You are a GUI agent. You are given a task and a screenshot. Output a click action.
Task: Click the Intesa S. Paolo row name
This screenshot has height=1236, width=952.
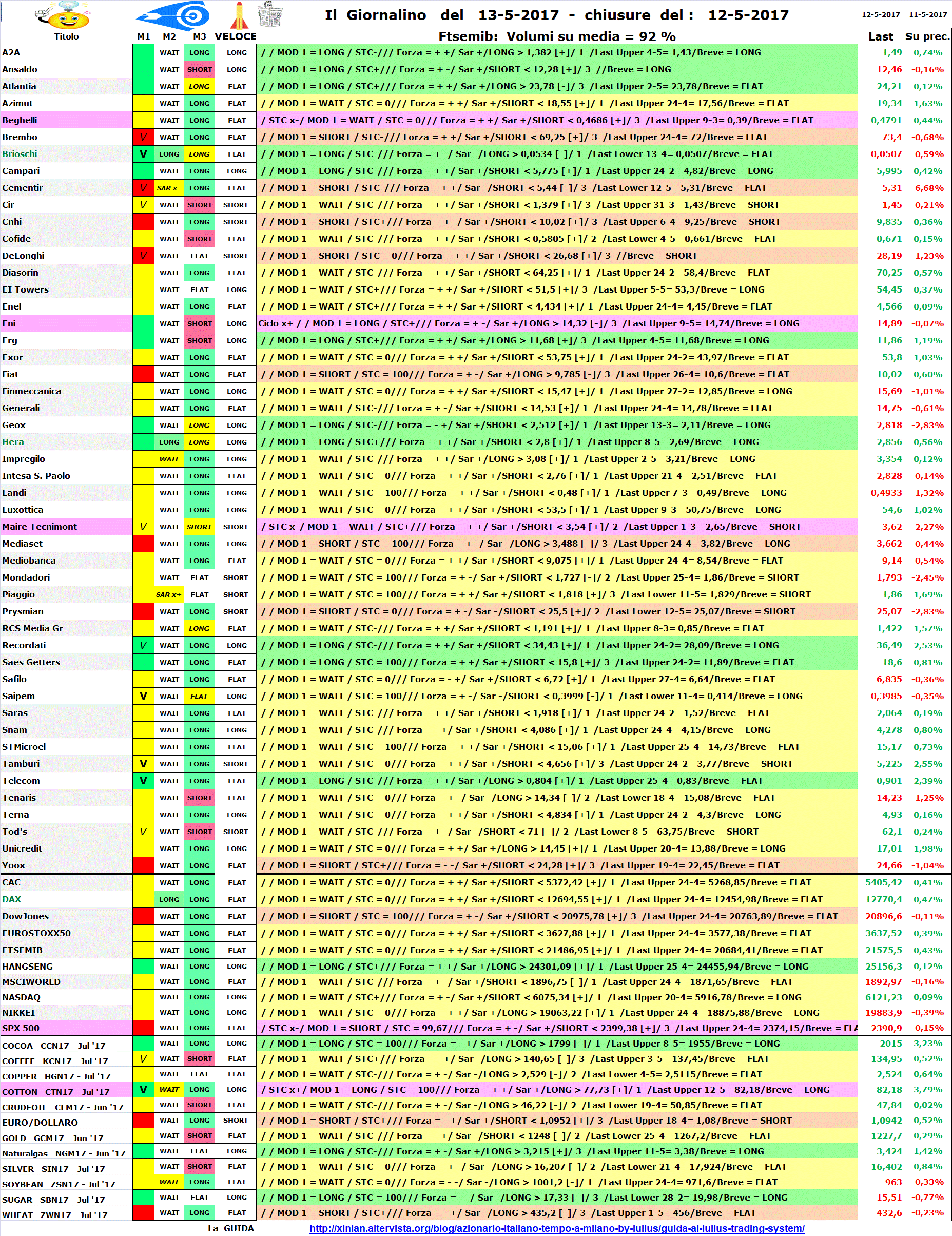pyautogui.click(x=36, y=476)
